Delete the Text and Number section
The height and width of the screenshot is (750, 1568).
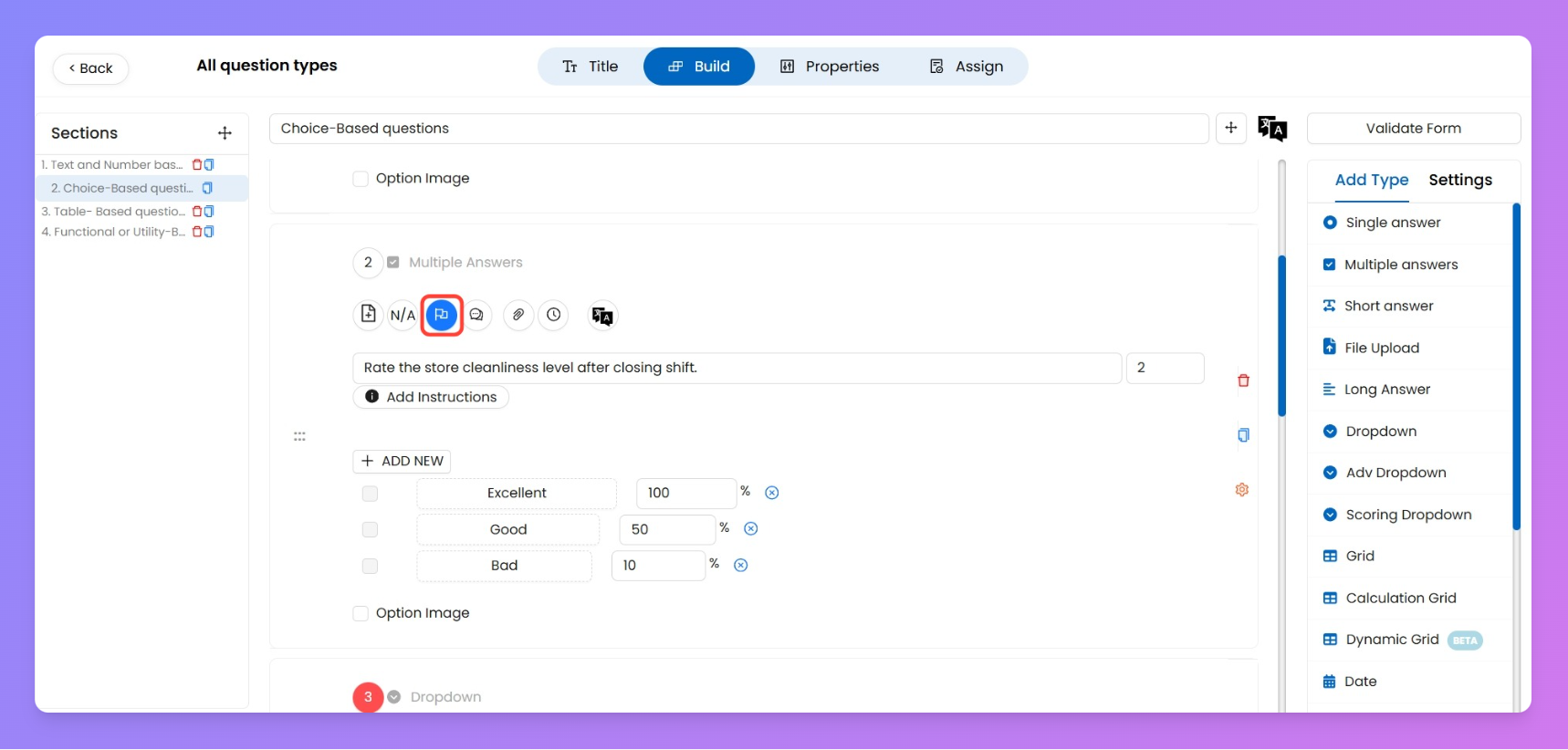(x=197, y=165)
